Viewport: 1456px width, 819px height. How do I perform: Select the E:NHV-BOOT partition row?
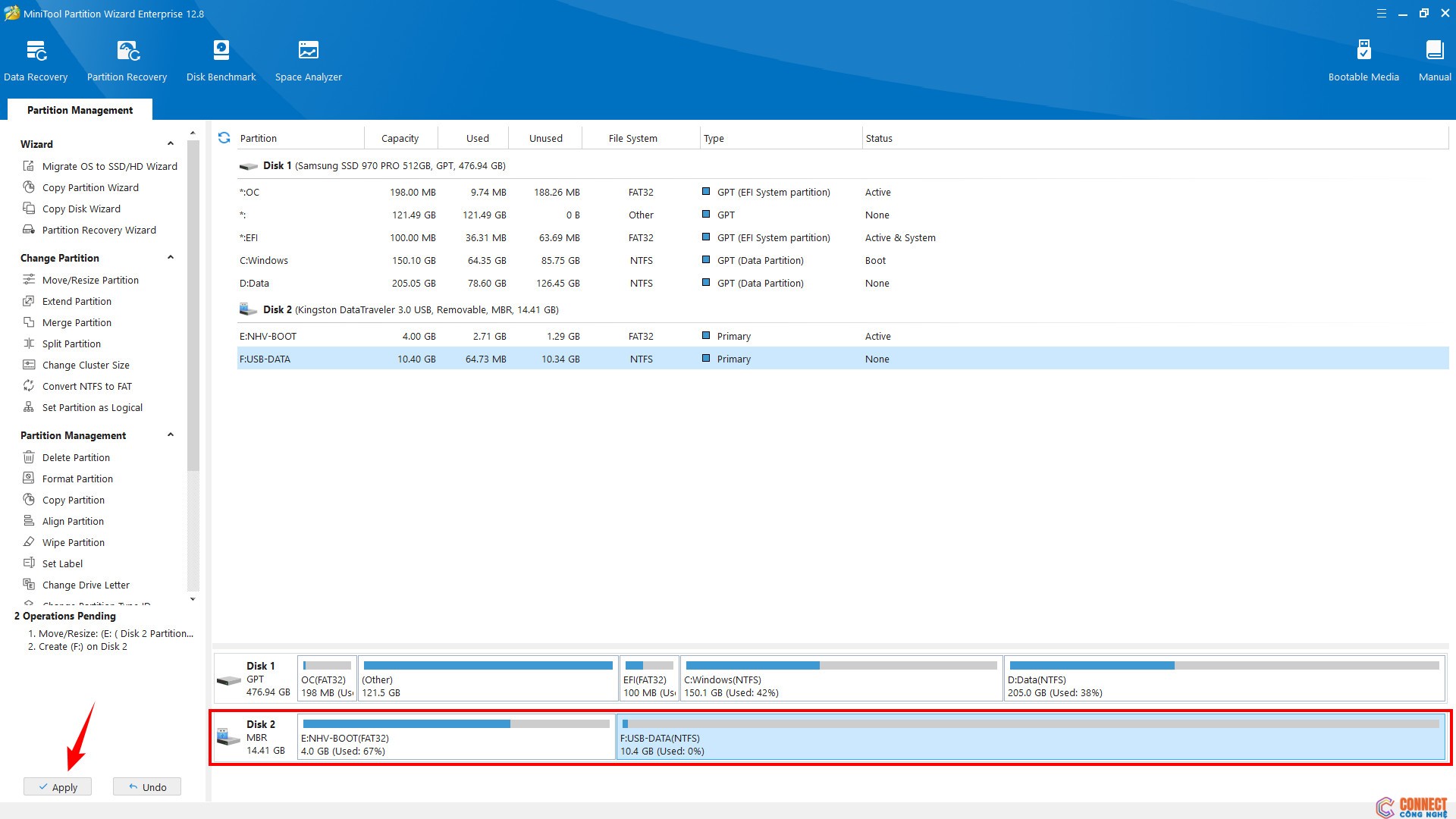click(843, 336)
